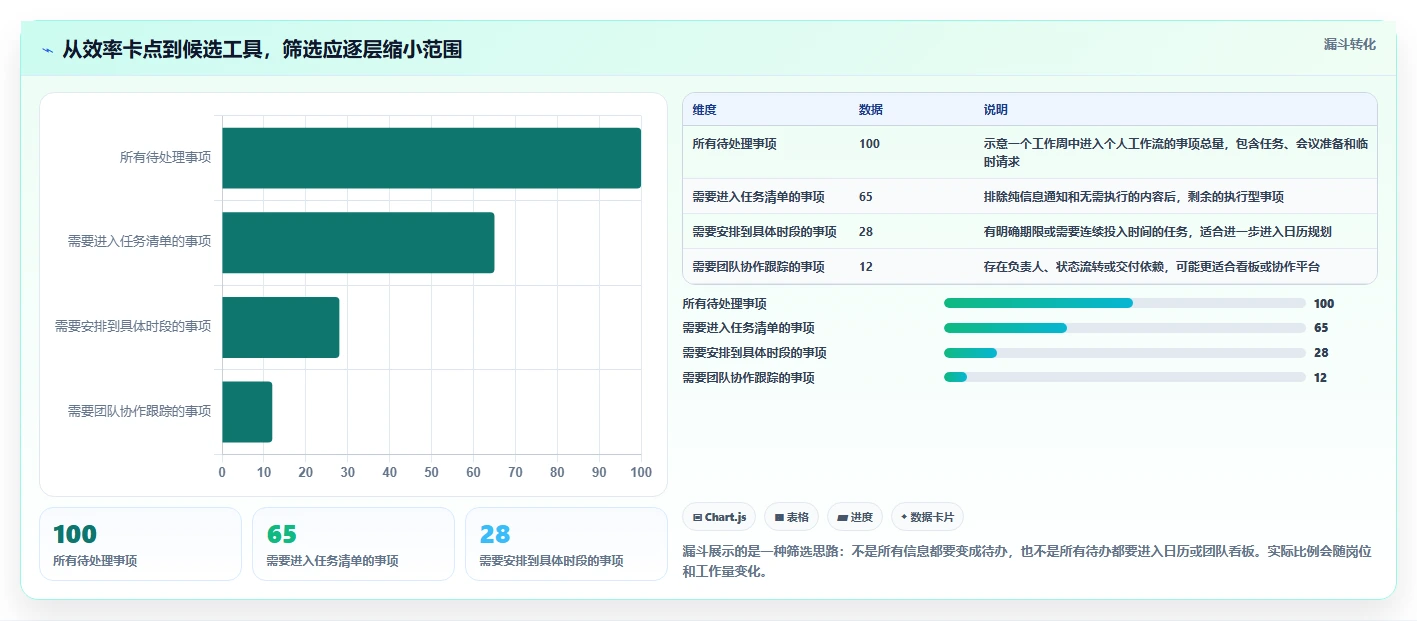
Task: Click the footnote paragraph starting 漏斗展示的是
Action: (1027, 562)
